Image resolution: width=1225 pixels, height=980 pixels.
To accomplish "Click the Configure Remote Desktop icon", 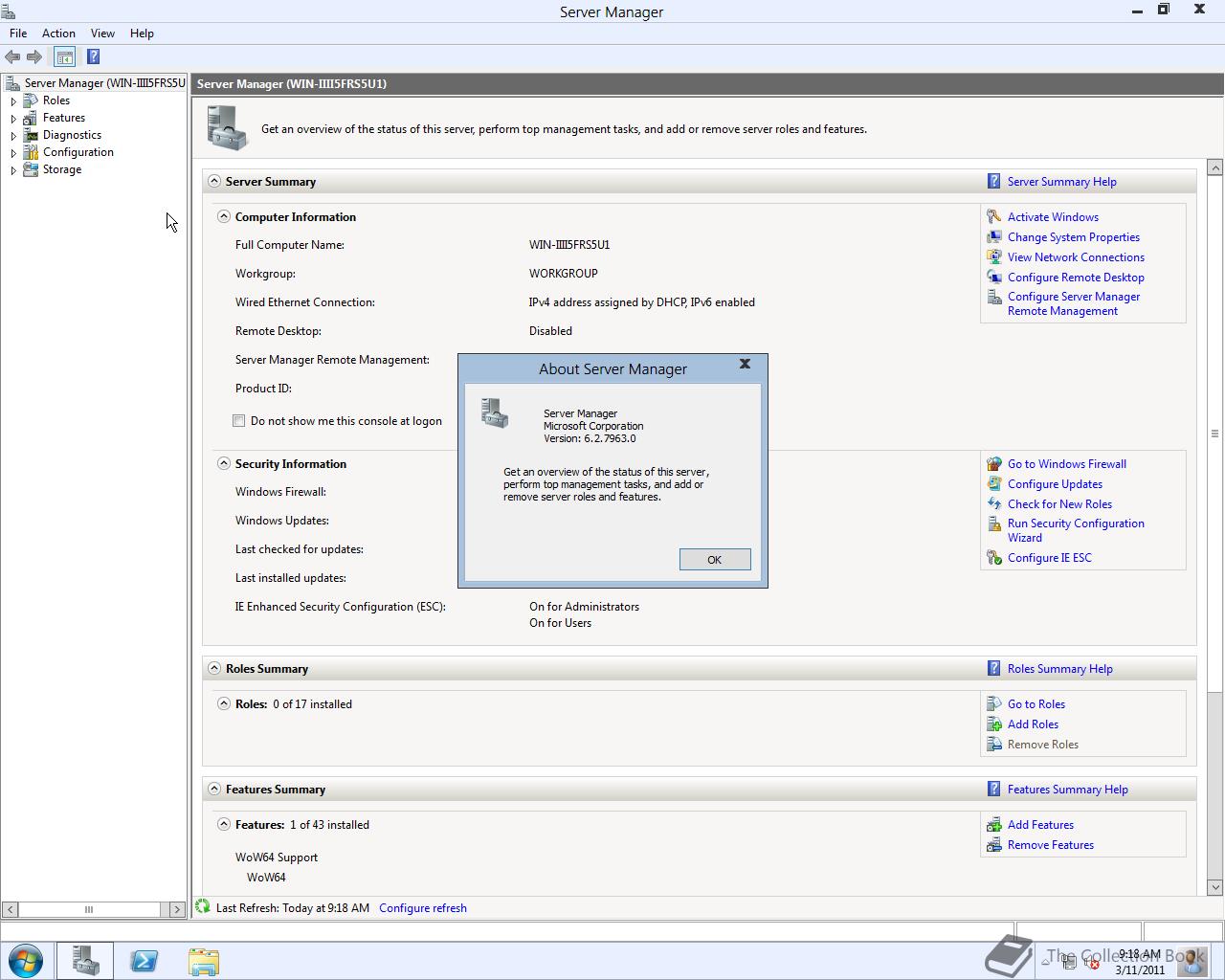I will point(994,278).
